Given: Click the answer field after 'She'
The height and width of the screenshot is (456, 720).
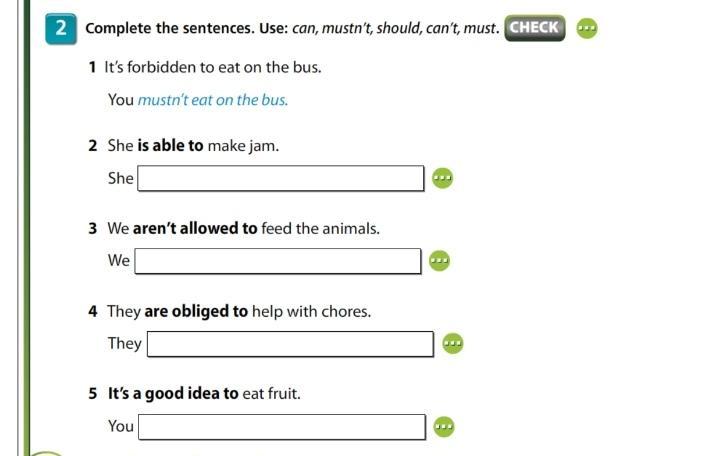Looking at the screenshot, I should pos(281,178).
